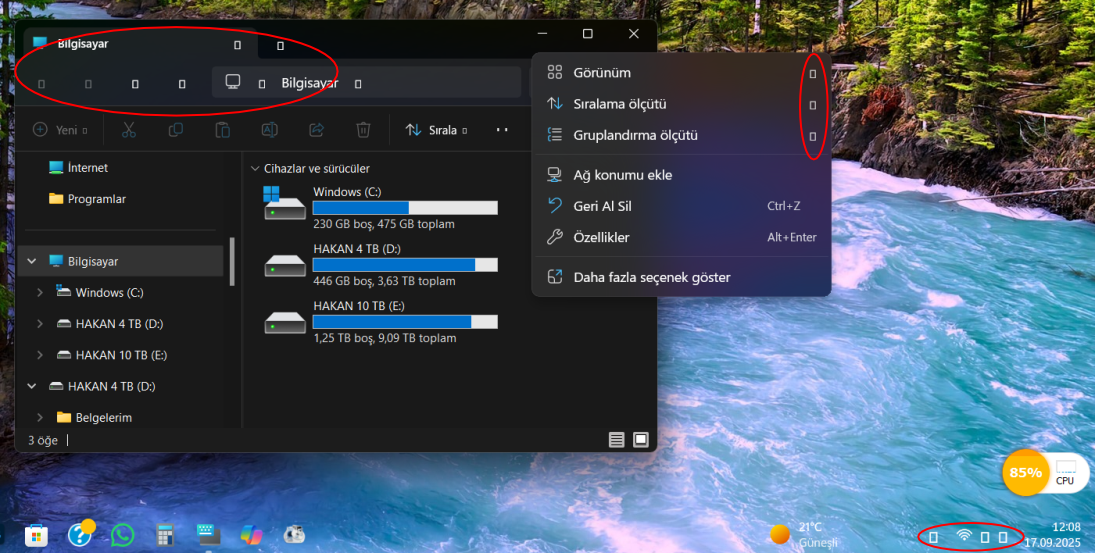Collapse the Cihazlar ve sürücüler group
This screenshot has width=1095, height=553.
255,168
